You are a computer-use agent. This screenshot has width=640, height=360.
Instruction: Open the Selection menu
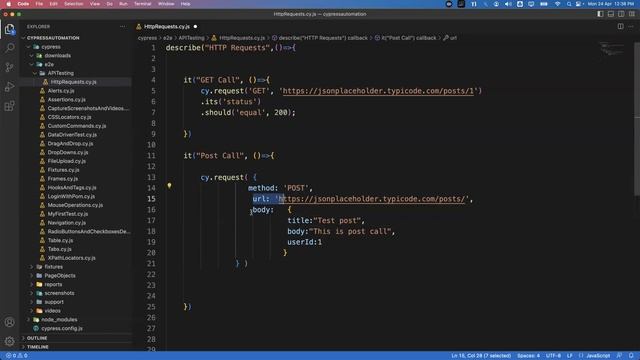pos(74,4)
